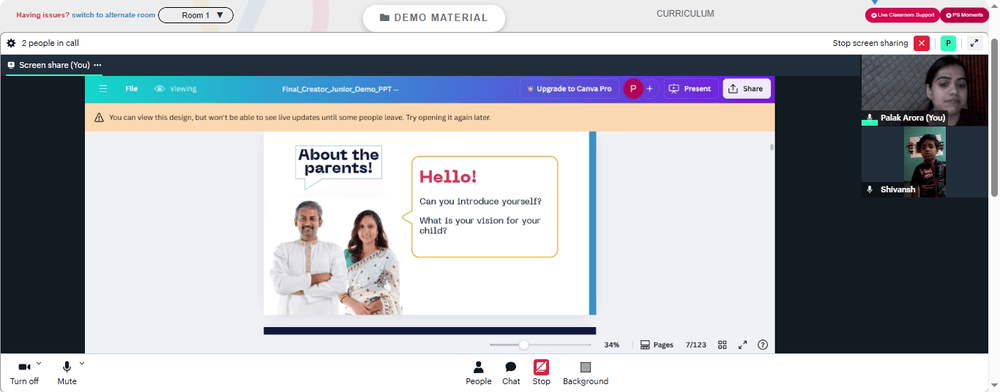
Task: Click Stop to end screen share
Action: coord(541,373)
